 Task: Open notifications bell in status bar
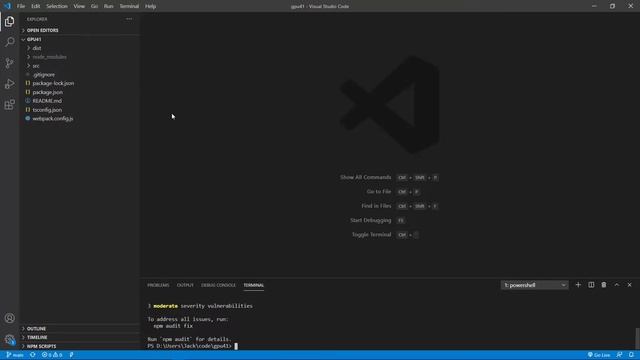(x=631, y=355)
